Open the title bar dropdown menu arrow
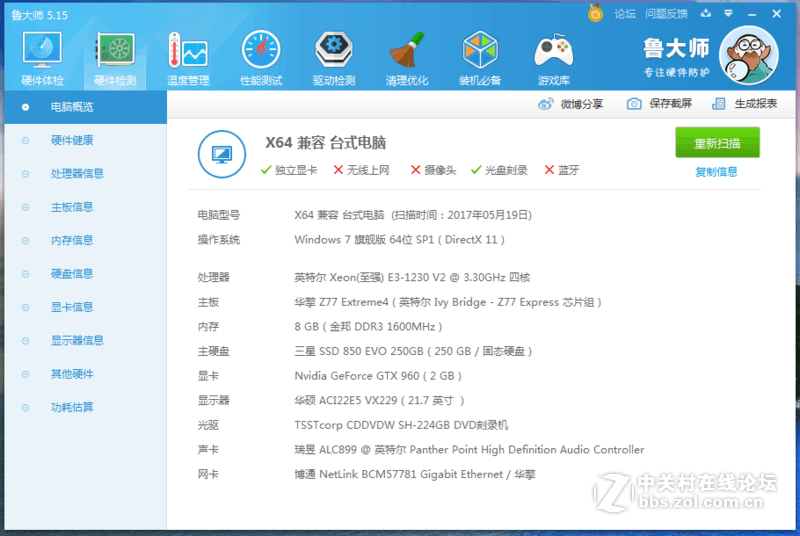Screen dimensions: 800x536 [x=728, y=13]
